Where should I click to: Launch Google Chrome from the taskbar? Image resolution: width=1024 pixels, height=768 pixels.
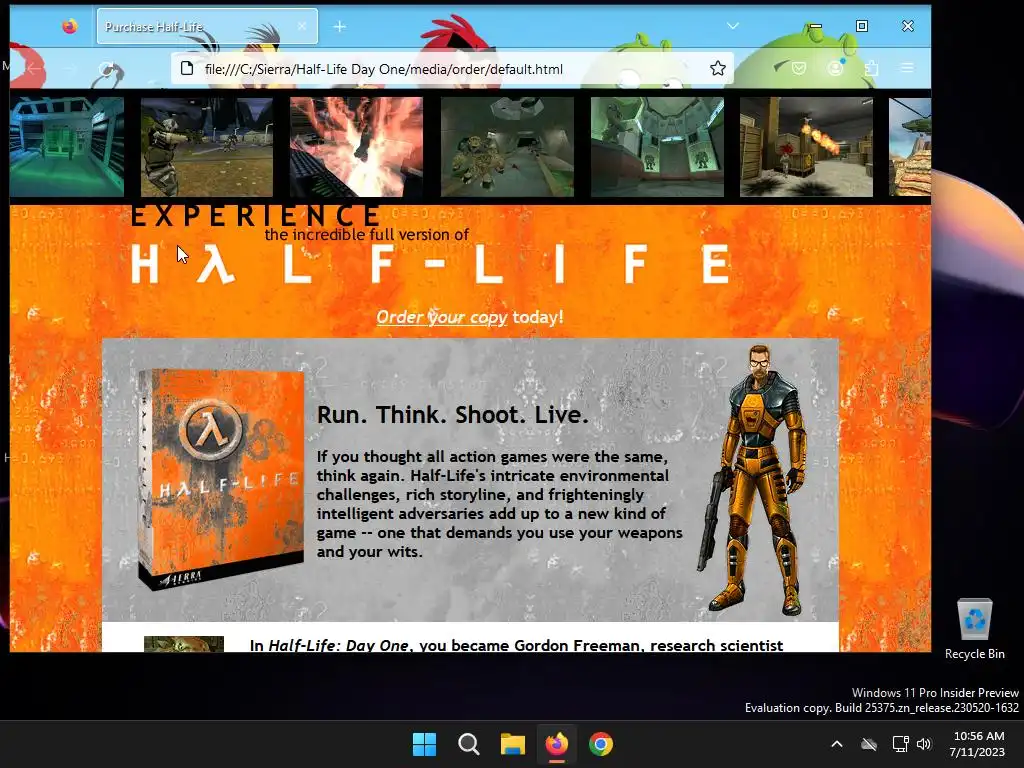[x=601, y=744]
